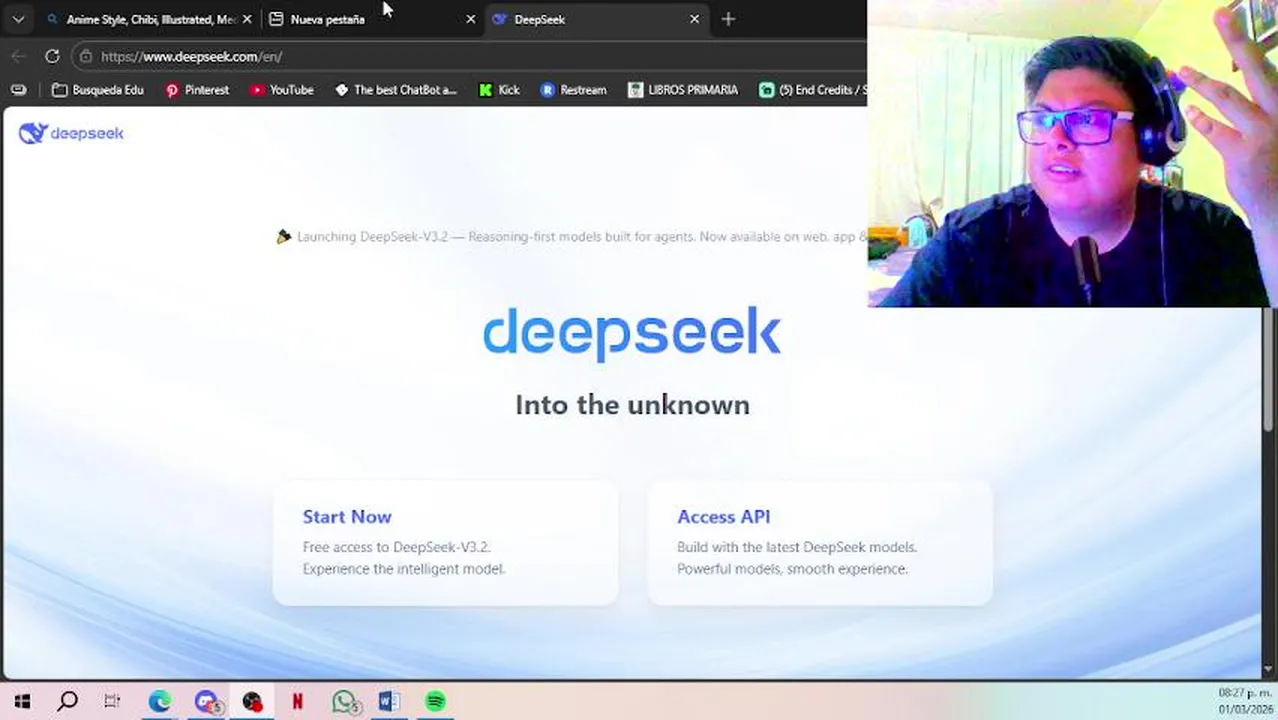Viewport: 1278px width, 720px height.
Task: Click 'Build with the latest DeepSeek models.' text
Action: [797, 547]
